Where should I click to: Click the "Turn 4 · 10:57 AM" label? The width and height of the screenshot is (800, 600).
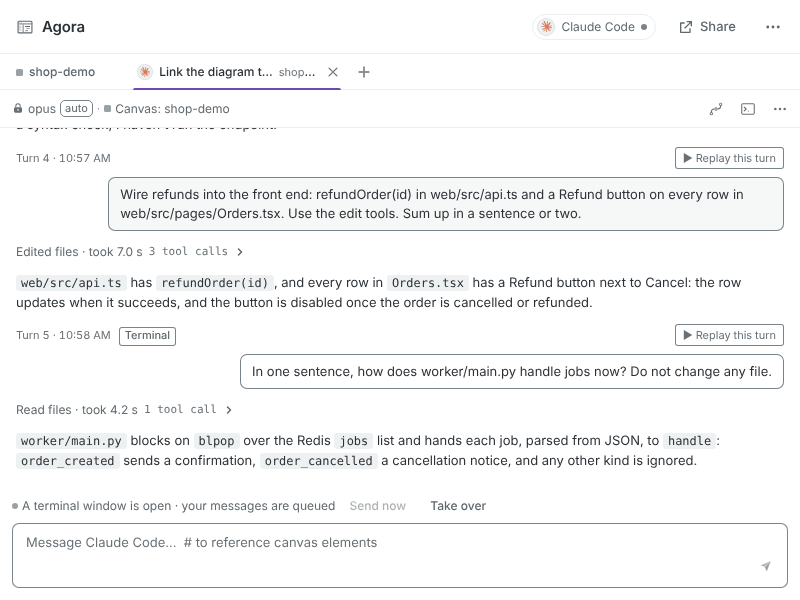[x=63, y=158]
